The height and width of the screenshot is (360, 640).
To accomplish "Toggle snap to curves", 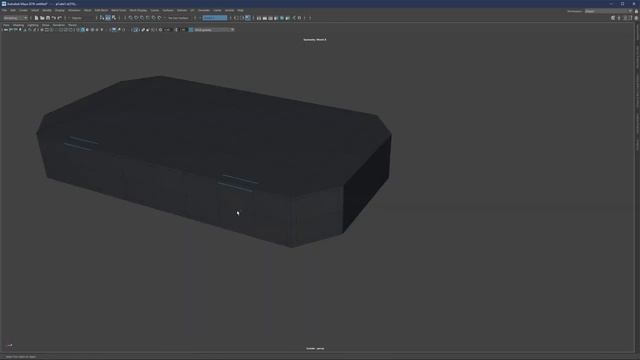I will pos(136,18).
